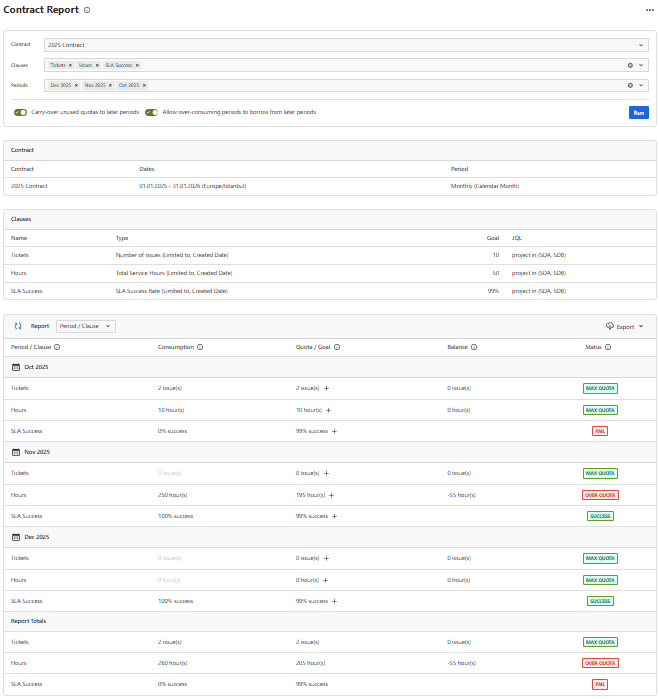Remove the SLA Success clause tag
Image resolution: width=659 pixels, height=699 pixels.
tap(137, 65)
